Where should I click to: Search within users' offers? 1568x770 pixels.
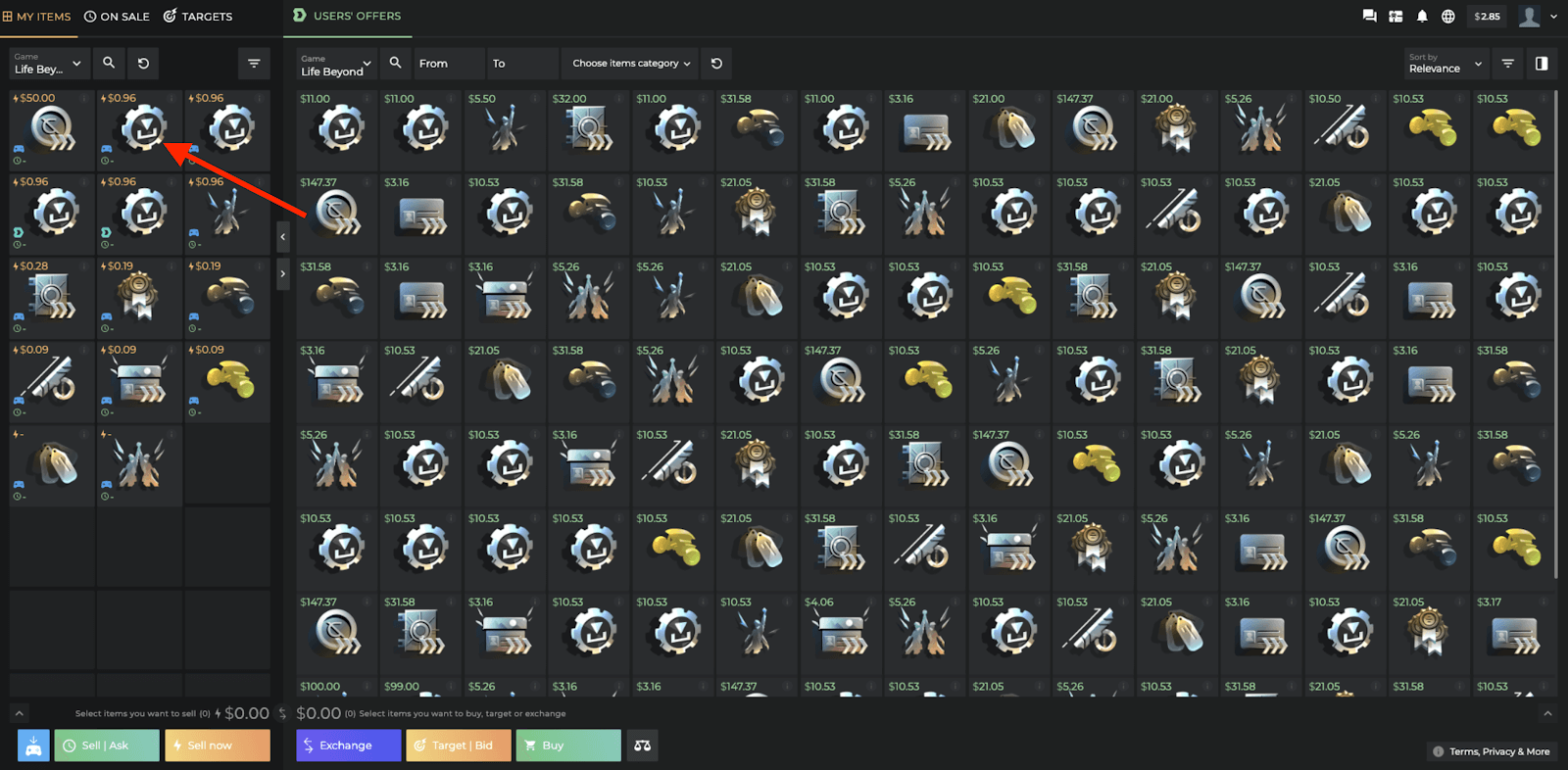pyautogui.click(x=395, y=63)
